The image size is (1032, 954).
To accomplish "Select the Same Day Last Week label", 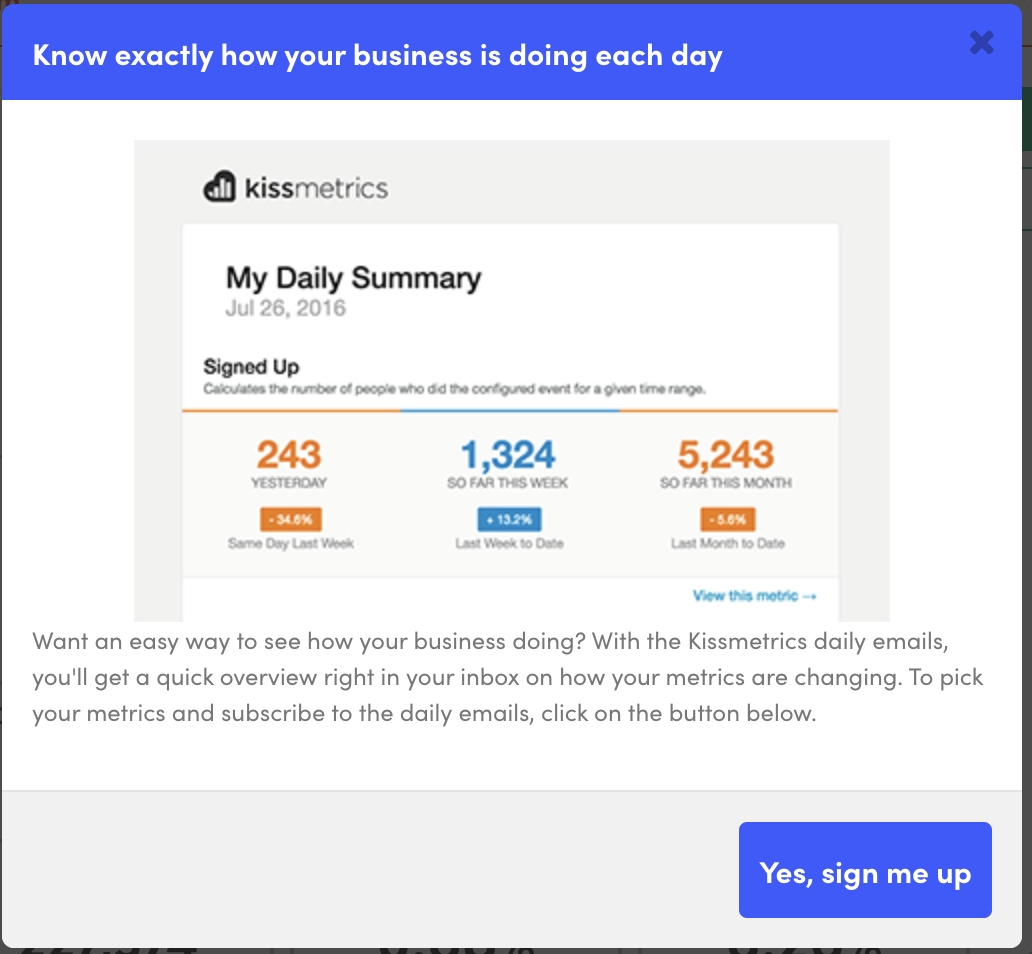I will 288,543.
